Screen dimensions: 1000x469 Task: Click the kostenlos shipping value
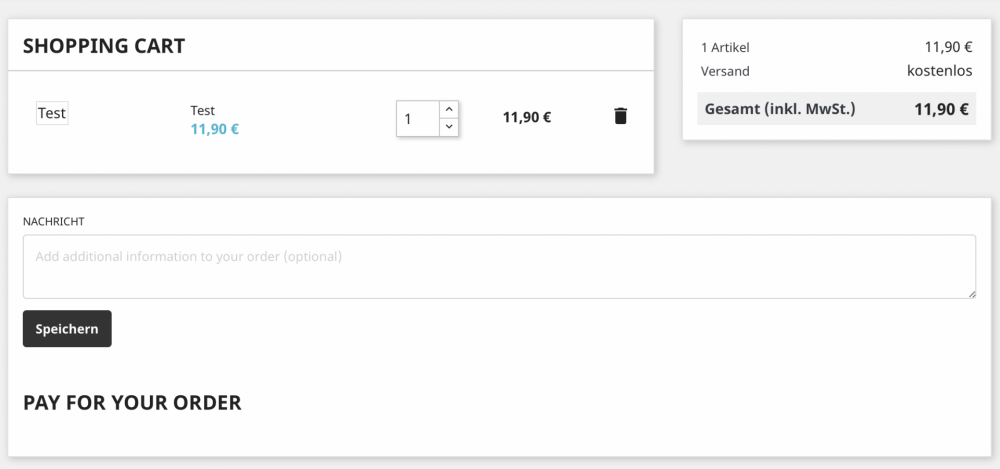(939, 70)
